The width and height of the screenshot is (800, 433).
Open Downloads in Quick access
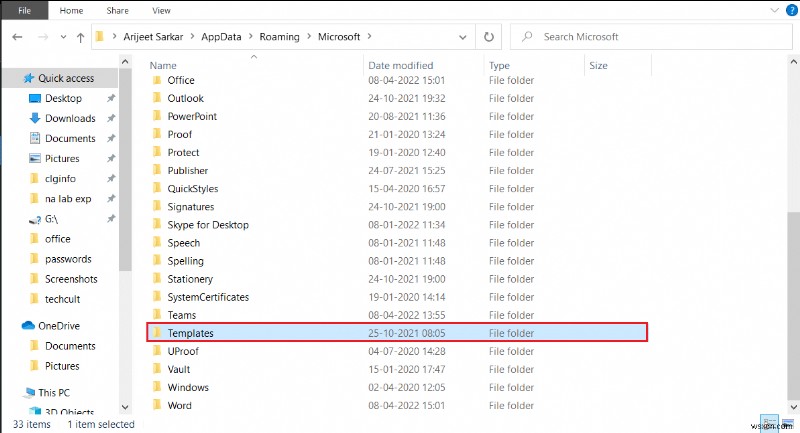[x=70, y=118]
